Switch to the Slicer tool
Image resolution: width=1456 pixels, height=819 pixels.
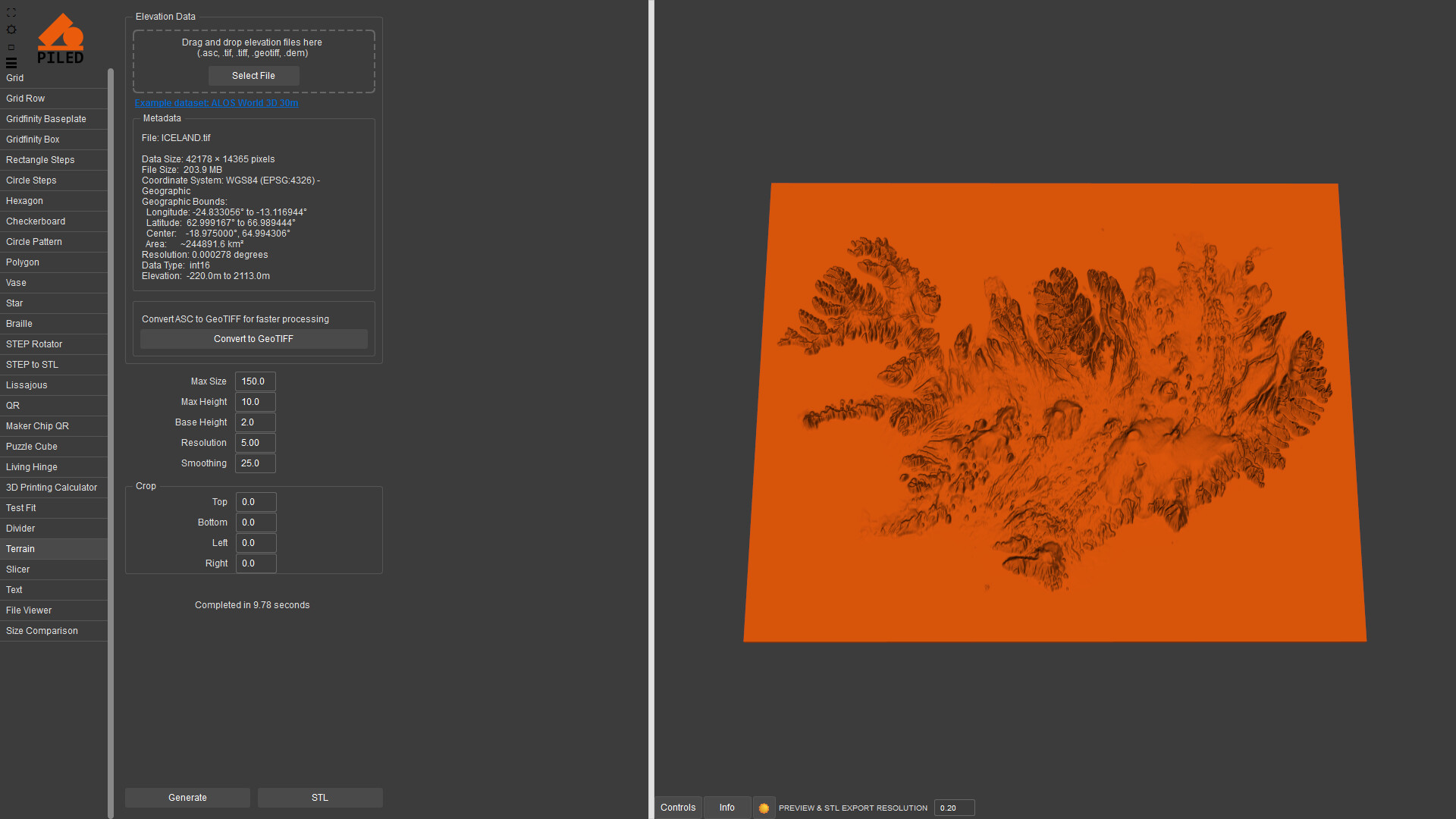18,570
